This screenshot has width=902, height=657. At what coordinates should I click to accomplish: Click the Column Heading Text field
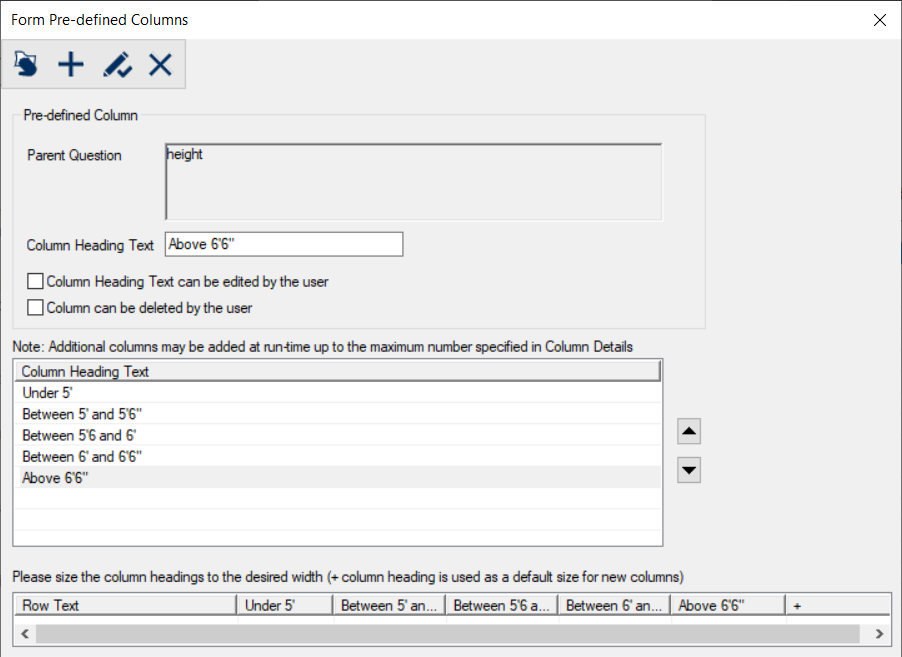point(284,244)
